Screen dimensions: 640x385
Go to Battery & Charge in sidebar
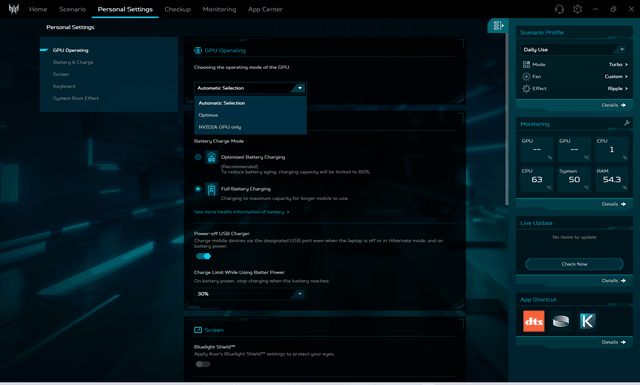pyautogui.click(x=73, y=62)
